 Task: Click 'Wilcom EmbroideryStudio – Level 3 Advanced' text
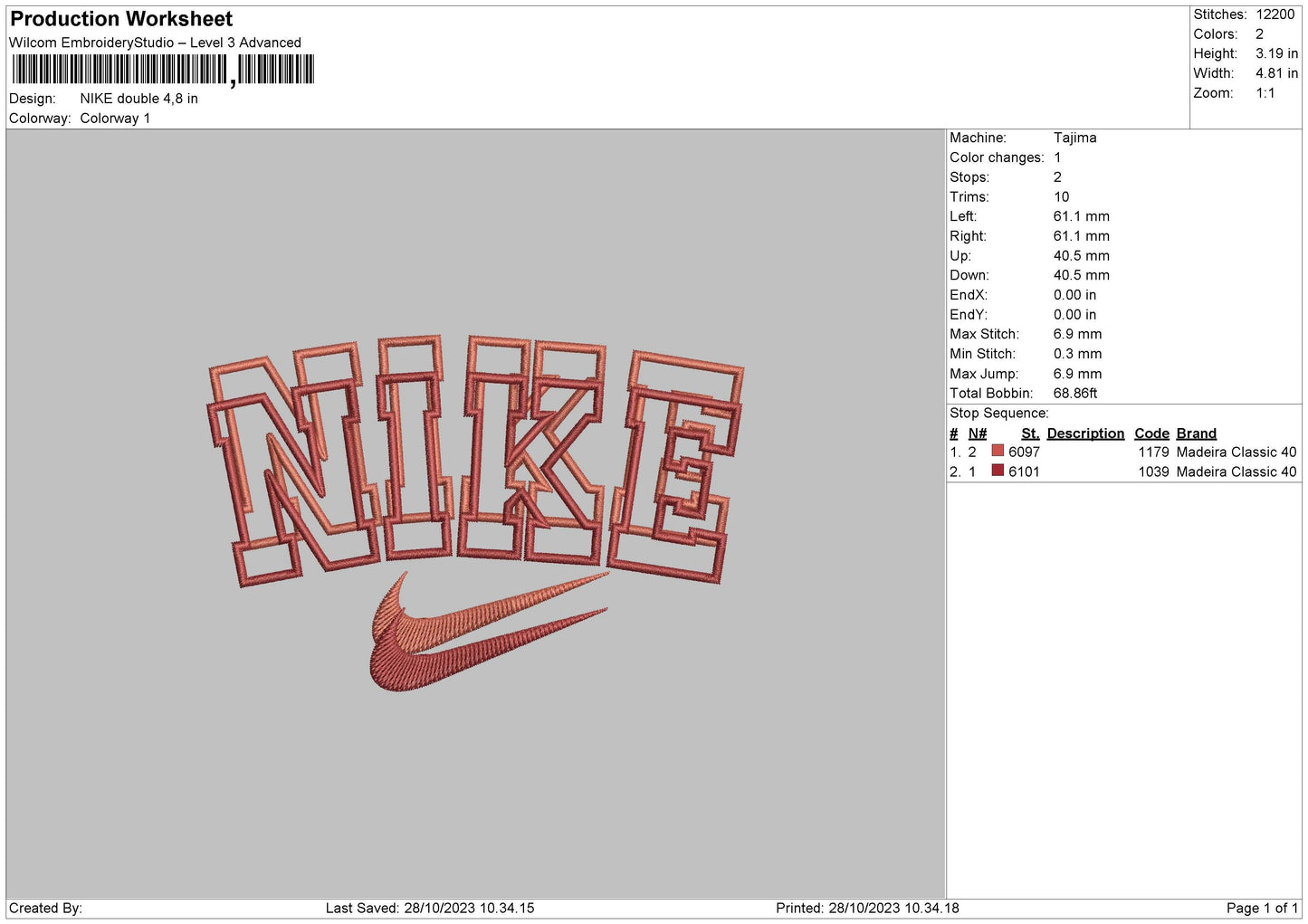155,43
